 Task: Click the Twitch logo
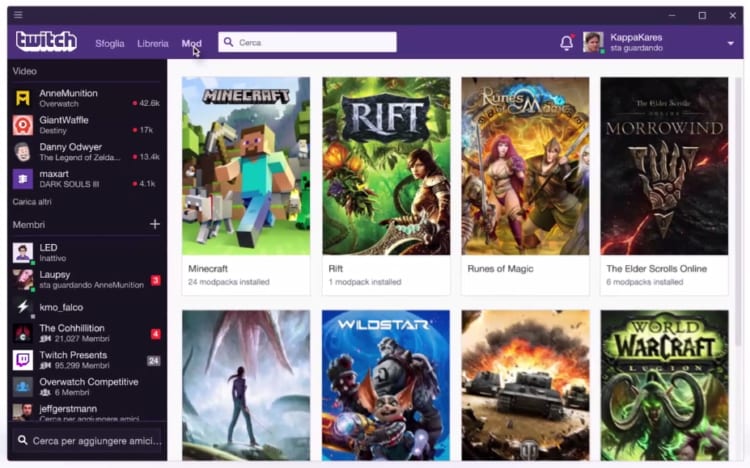46,42
